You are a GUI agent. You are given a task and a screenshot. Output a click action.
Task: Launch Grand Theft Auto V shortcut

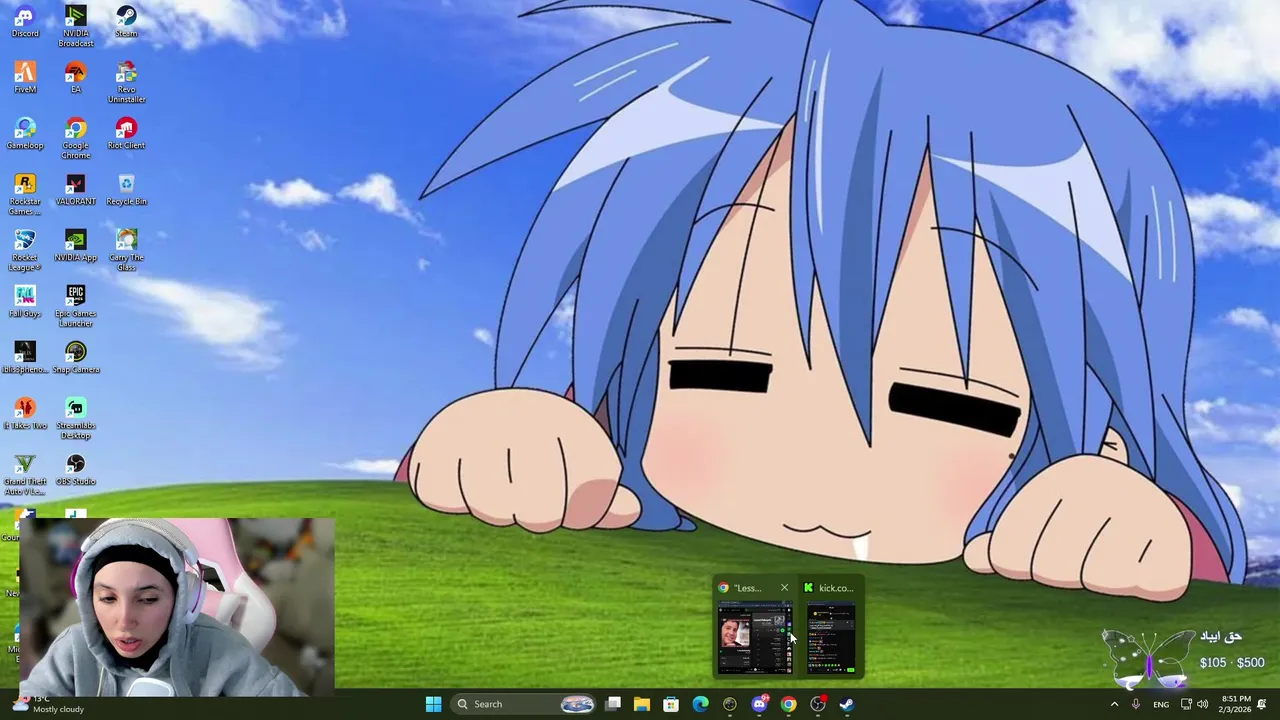point(25,474)
